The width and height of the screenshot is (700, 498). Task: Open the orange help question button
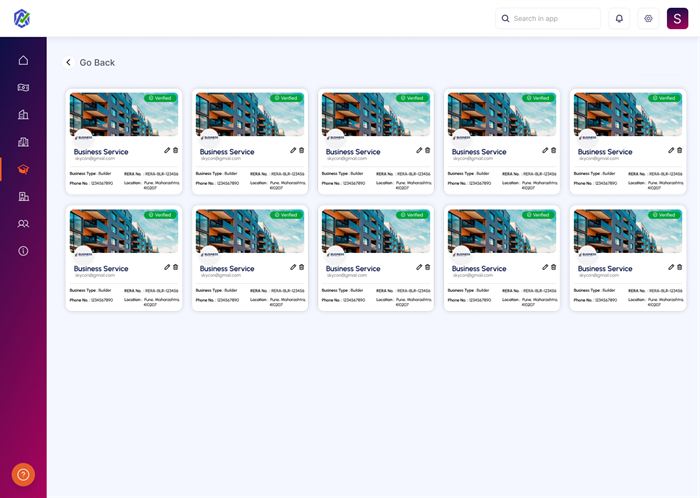coord(23,475)
